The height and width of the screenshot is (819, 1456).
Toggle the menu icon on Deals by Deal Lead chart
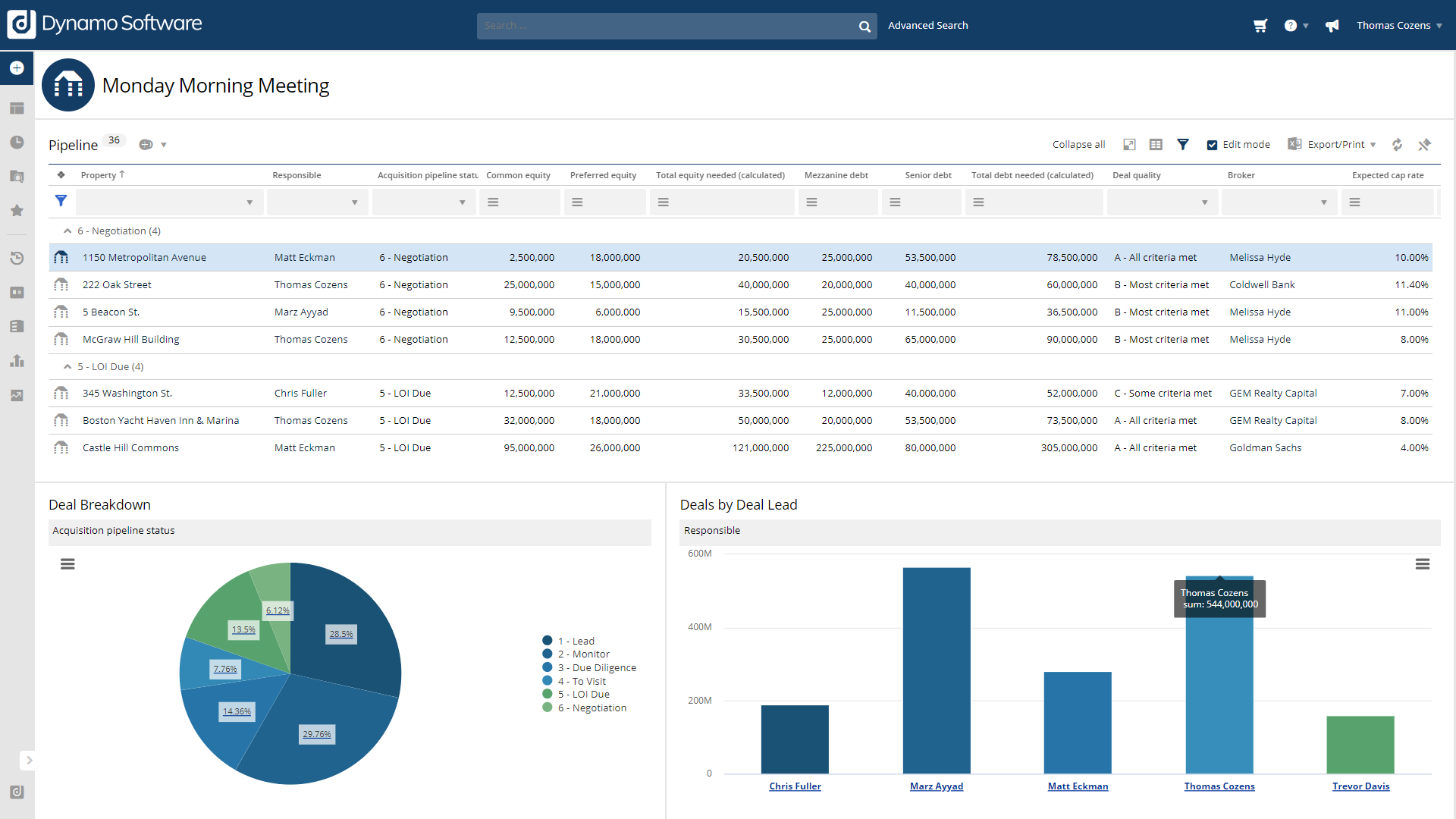click(1423, 563)
